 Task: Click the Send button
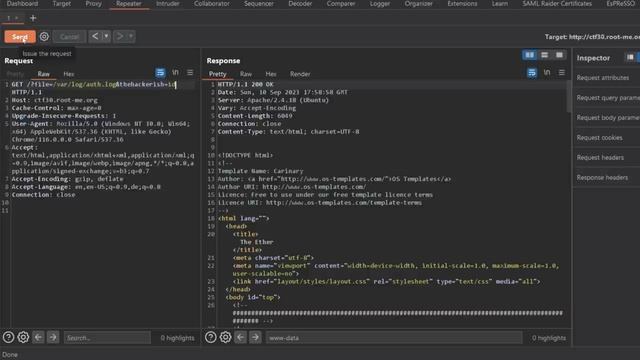point(20,37)
